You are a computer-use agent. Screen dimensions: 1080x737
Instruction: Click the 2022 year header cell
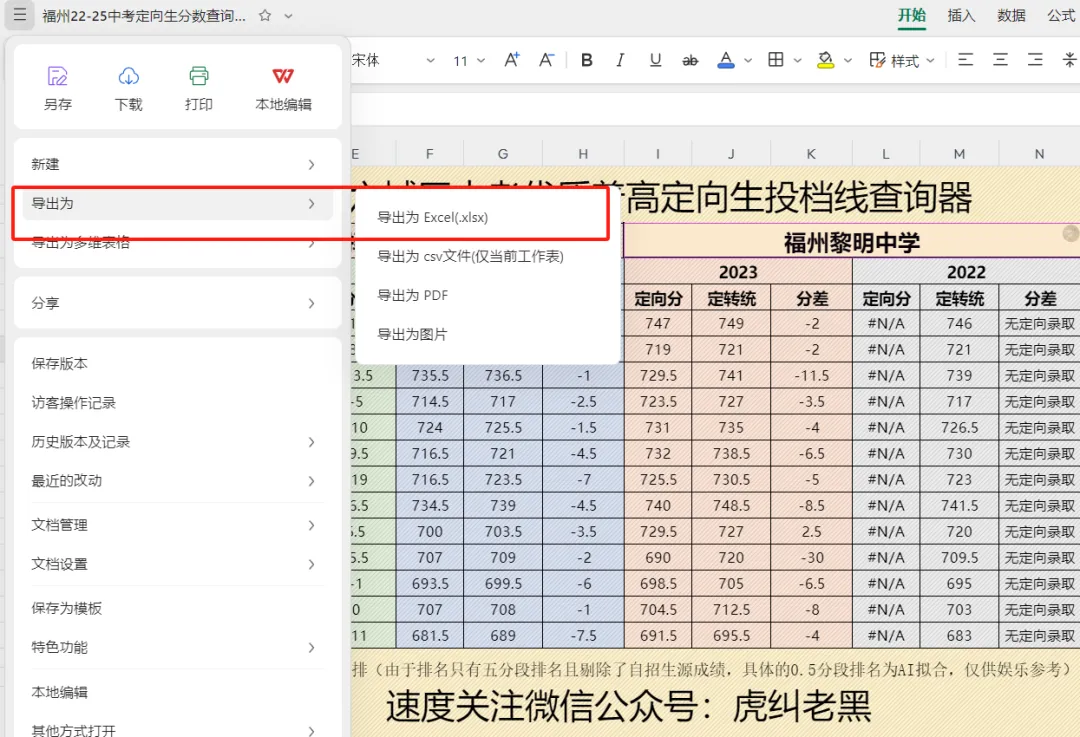tap(966, 272)
